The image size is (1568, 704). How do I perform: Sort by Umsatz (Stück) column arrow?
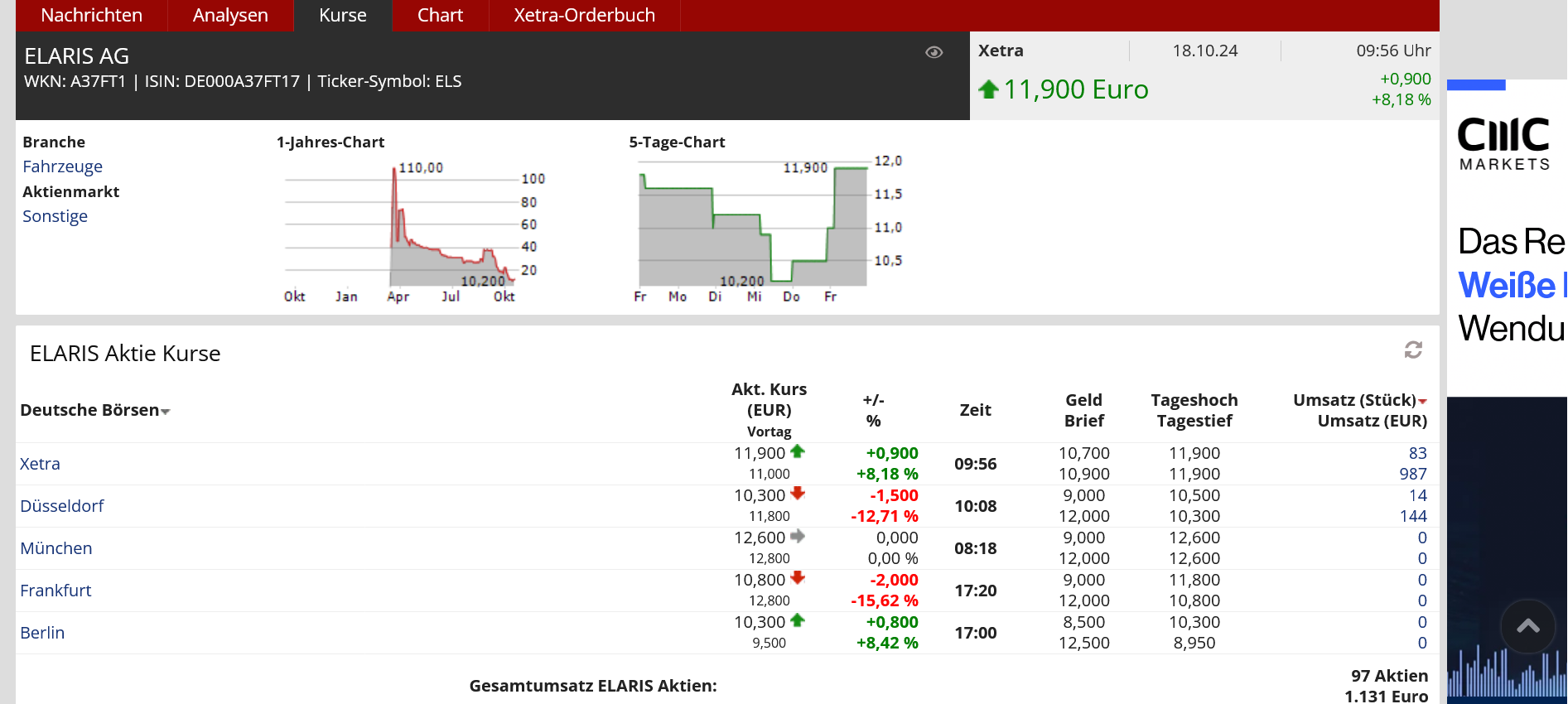click(x=1423, y=402)
